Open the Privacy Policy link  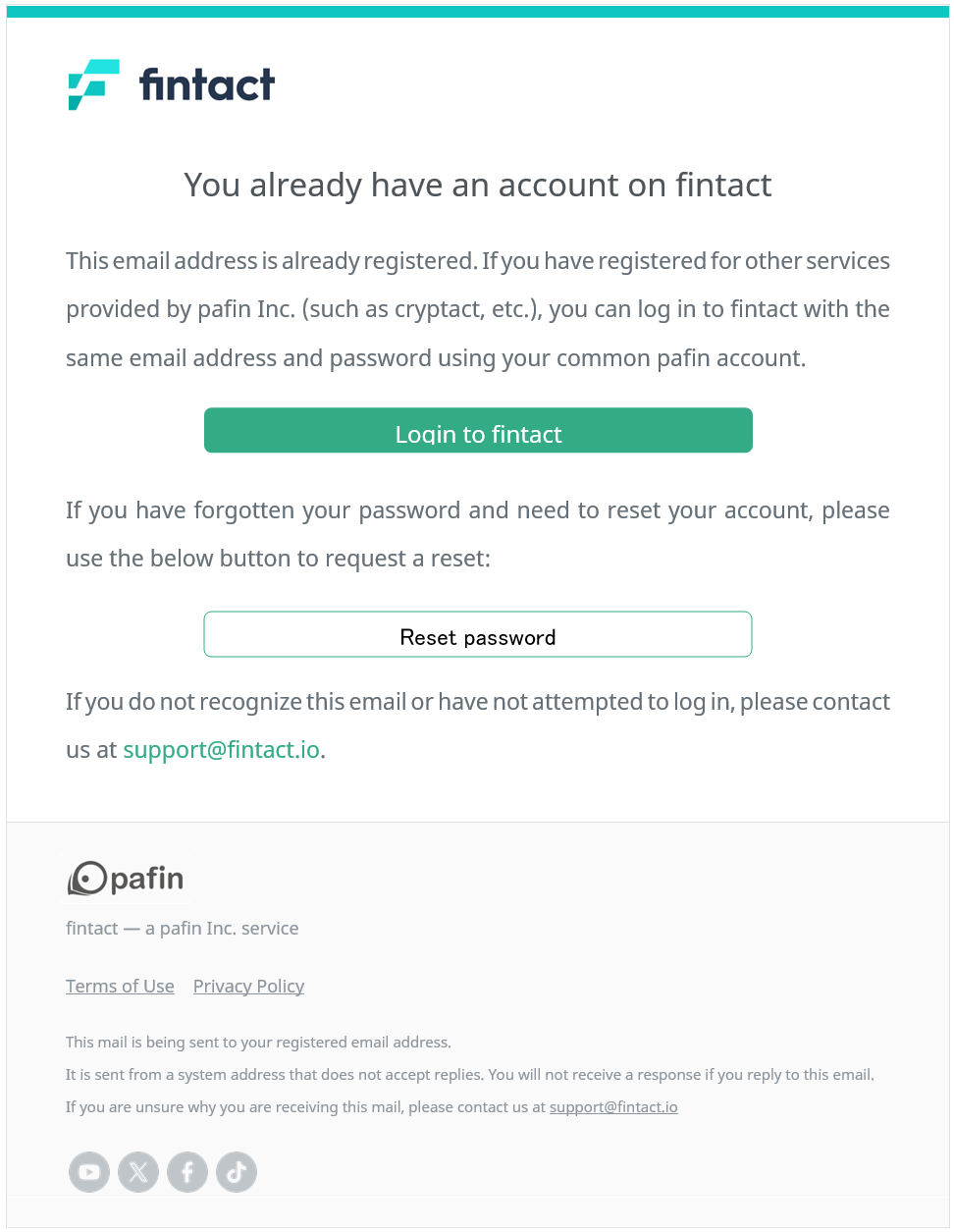point(248,986)
